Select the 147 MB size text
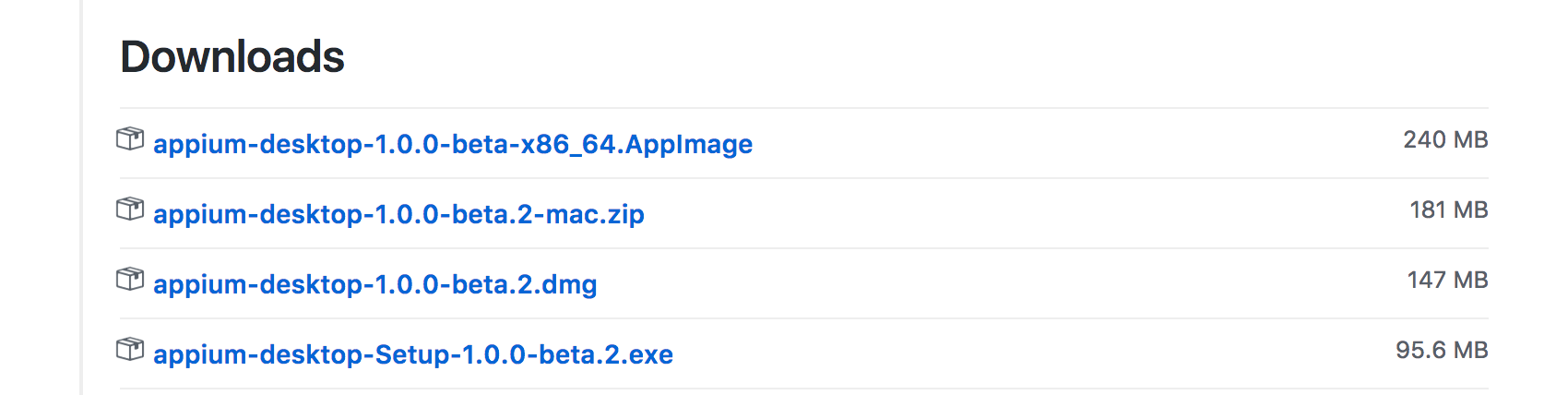 click(x=1447, y=280)
